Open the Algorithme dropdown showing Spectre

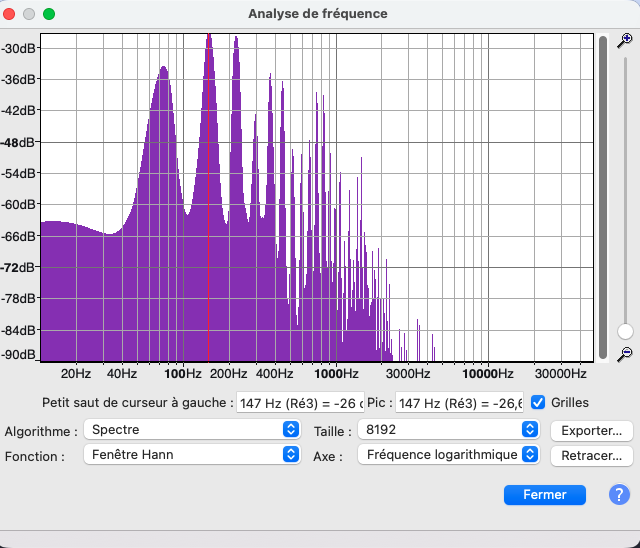(x=192, y=429)
